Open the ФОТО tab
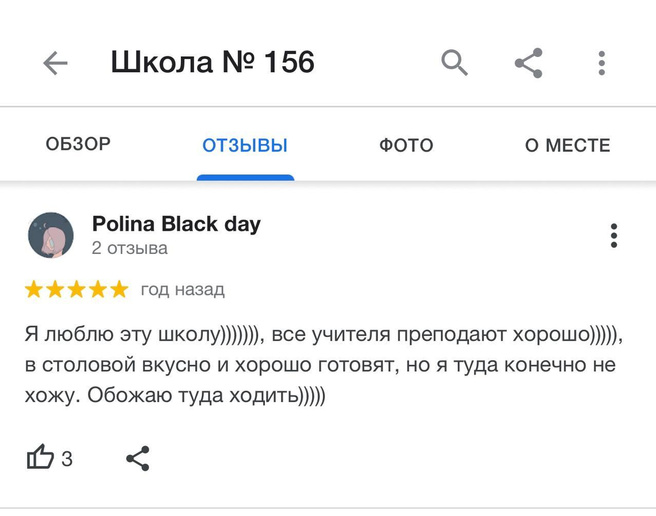Screen dimensions: 656x516 point(406,146)
